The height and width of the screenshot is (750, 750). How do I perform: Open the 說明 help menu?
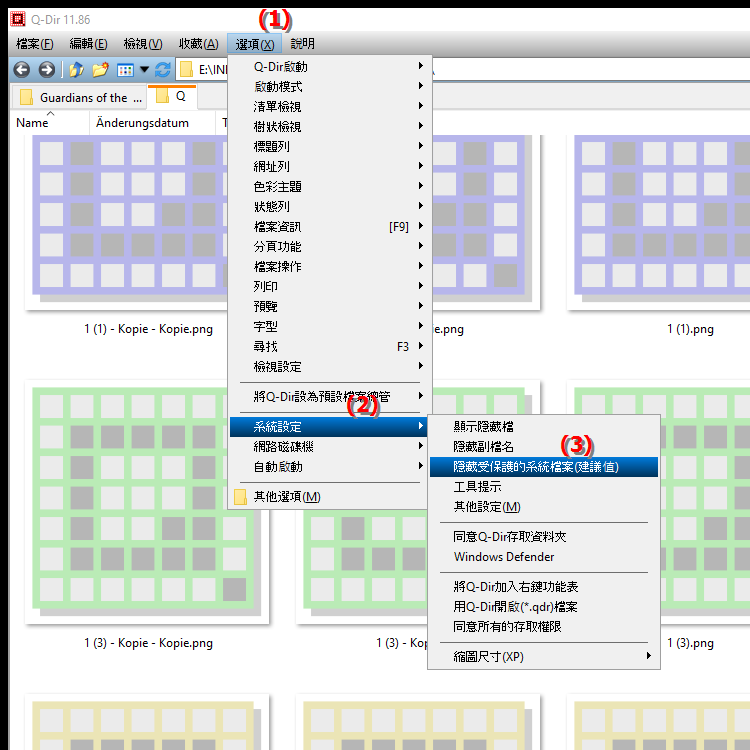tap(303, 44)
